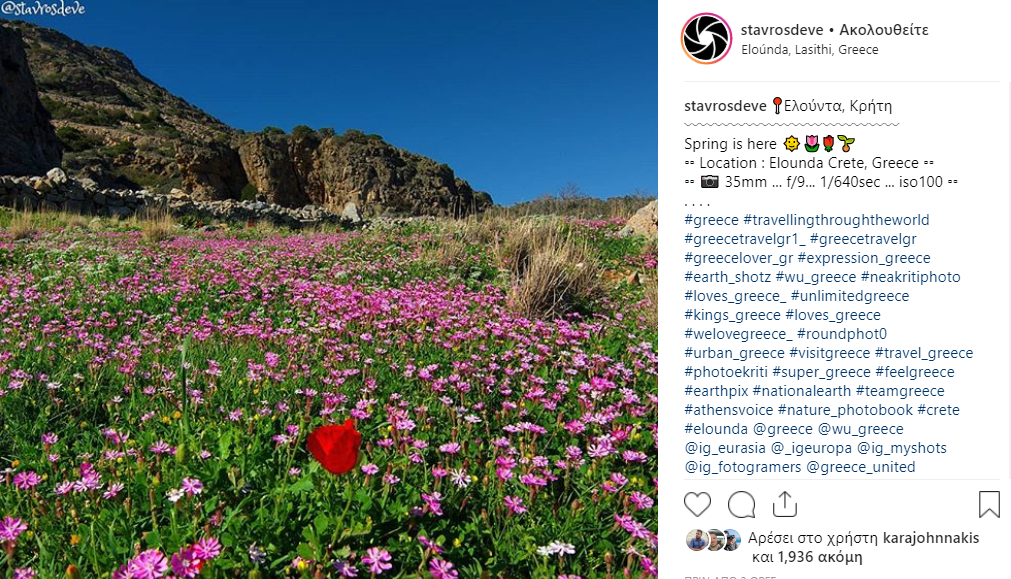This screenshot has width=1011, height=579.
Task: Open the Eloúnda, Lasithi, Greece location link
Action: pos(810,50)
